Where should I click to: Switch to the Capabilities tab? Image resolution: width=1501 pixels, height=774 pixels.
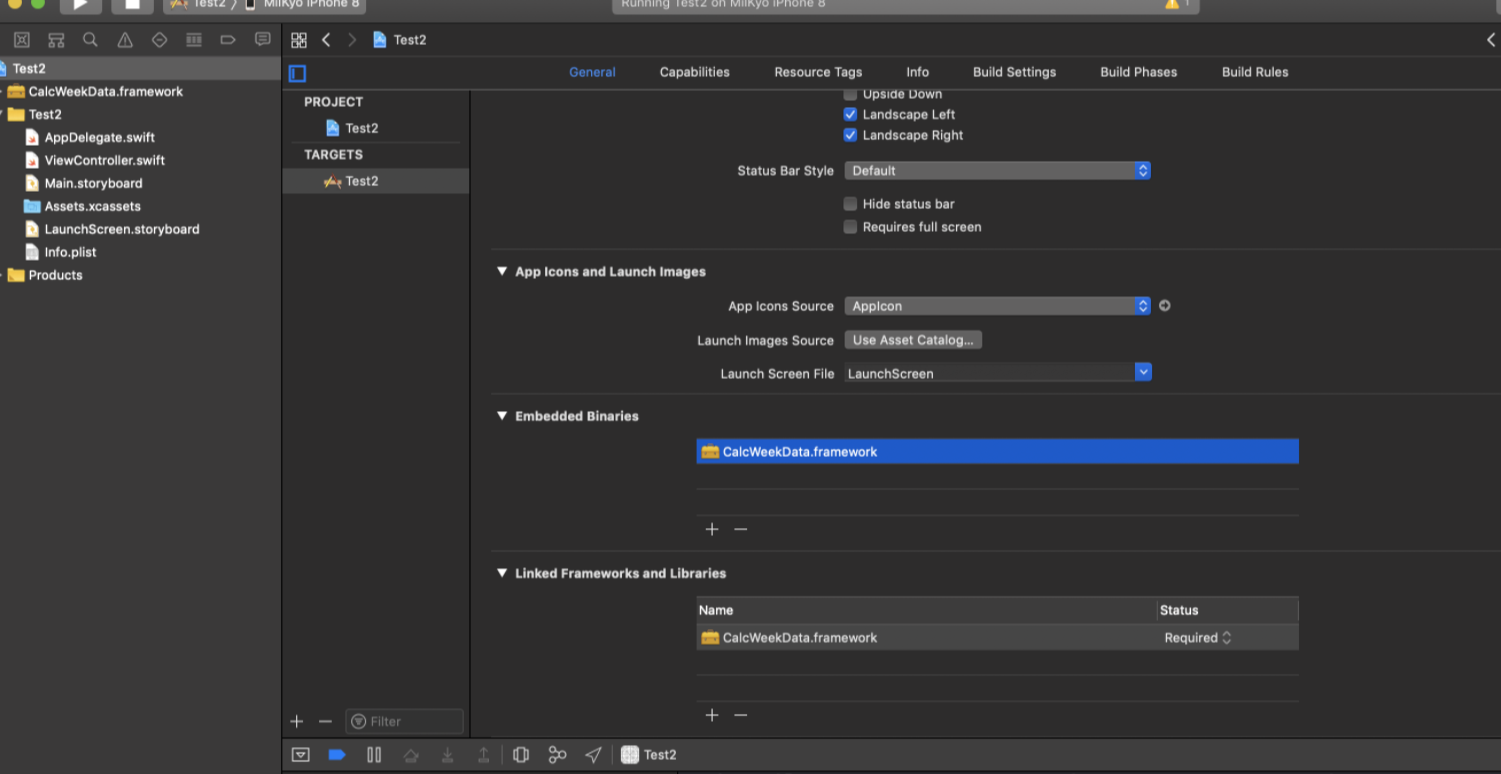point(695,72)
